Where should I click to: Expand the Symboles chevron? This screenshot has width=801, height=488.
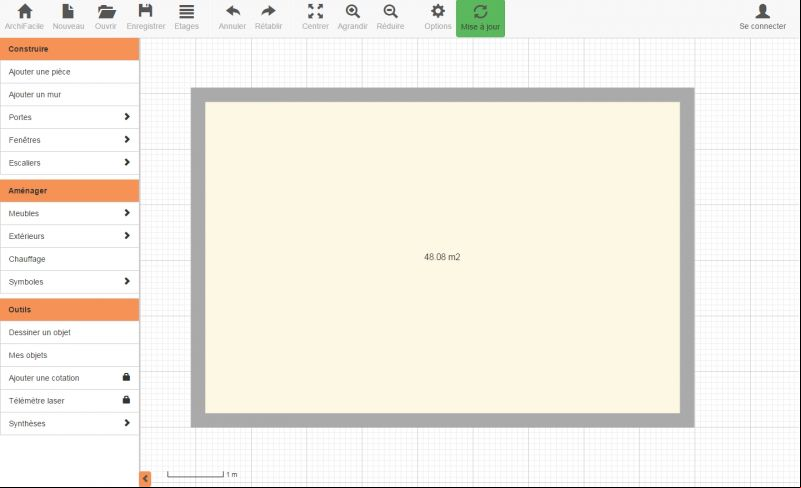(x=127, y=281)
